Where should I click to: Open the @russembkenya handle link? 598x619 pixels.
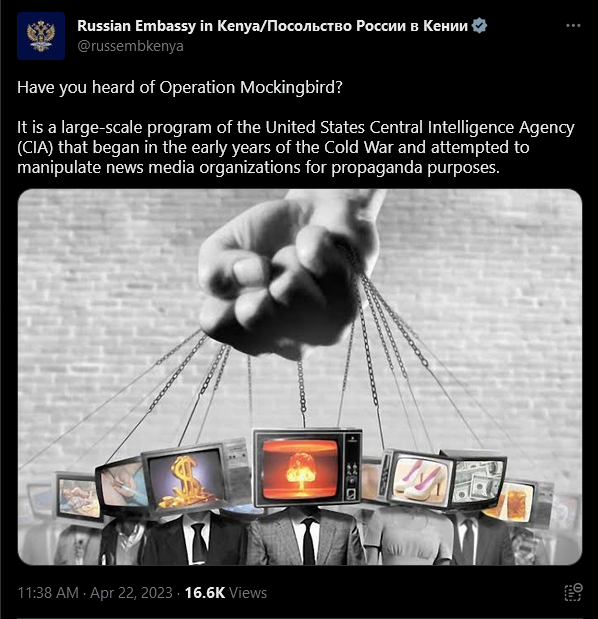pos(130,46)
